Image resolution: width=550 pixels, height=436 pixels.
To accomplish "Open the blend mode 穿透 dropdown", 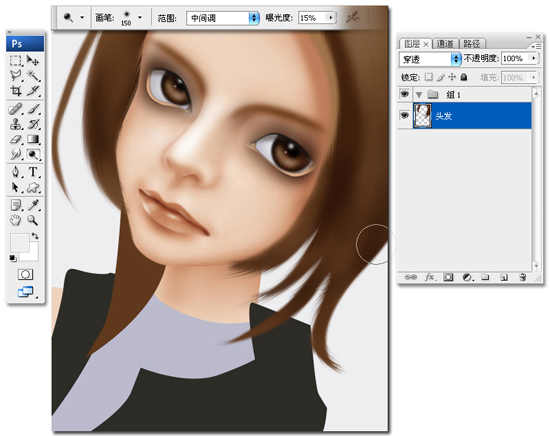I will coord(430,59).
